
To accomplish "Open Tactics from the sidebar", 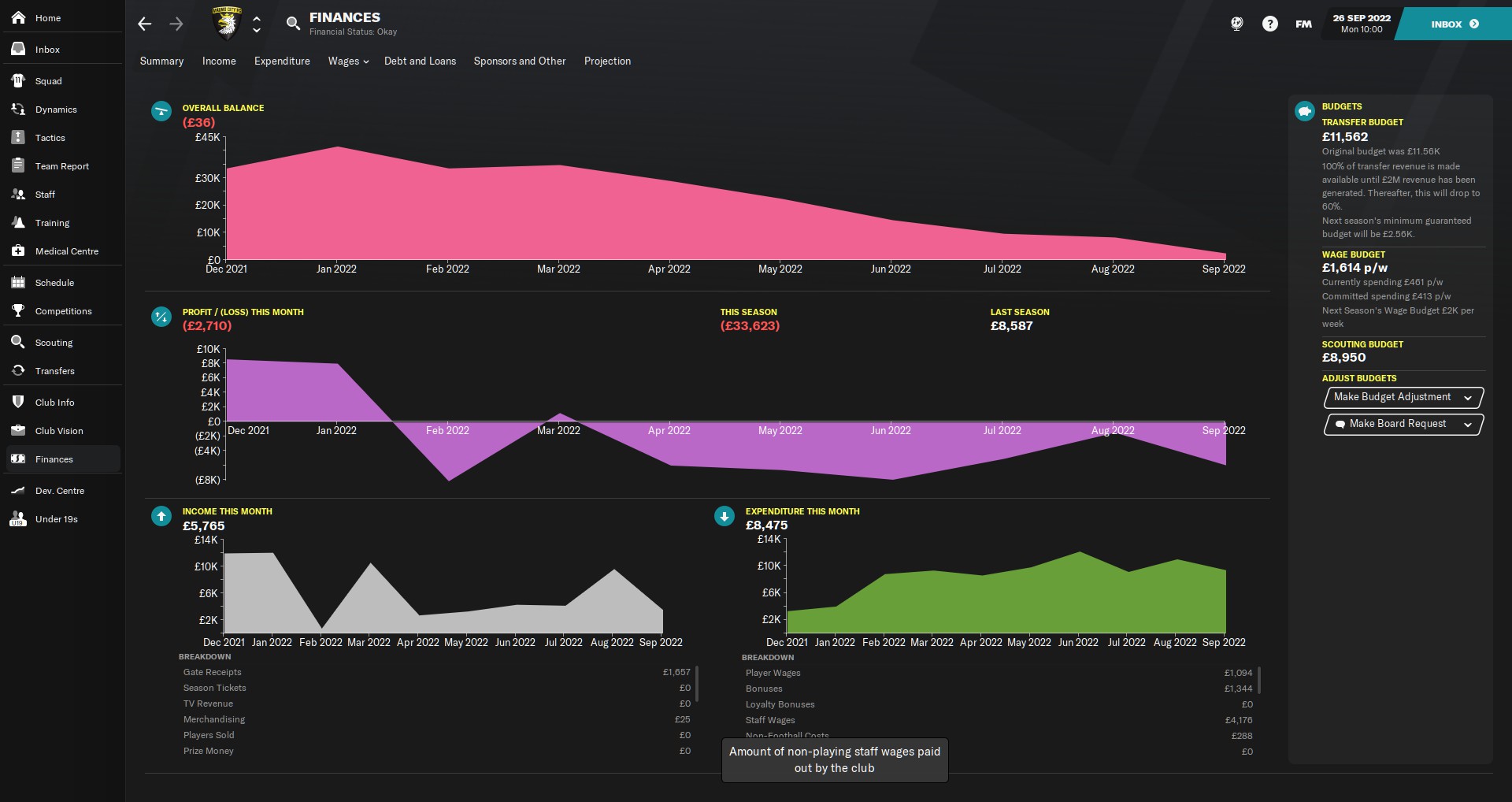I will 50,138.
